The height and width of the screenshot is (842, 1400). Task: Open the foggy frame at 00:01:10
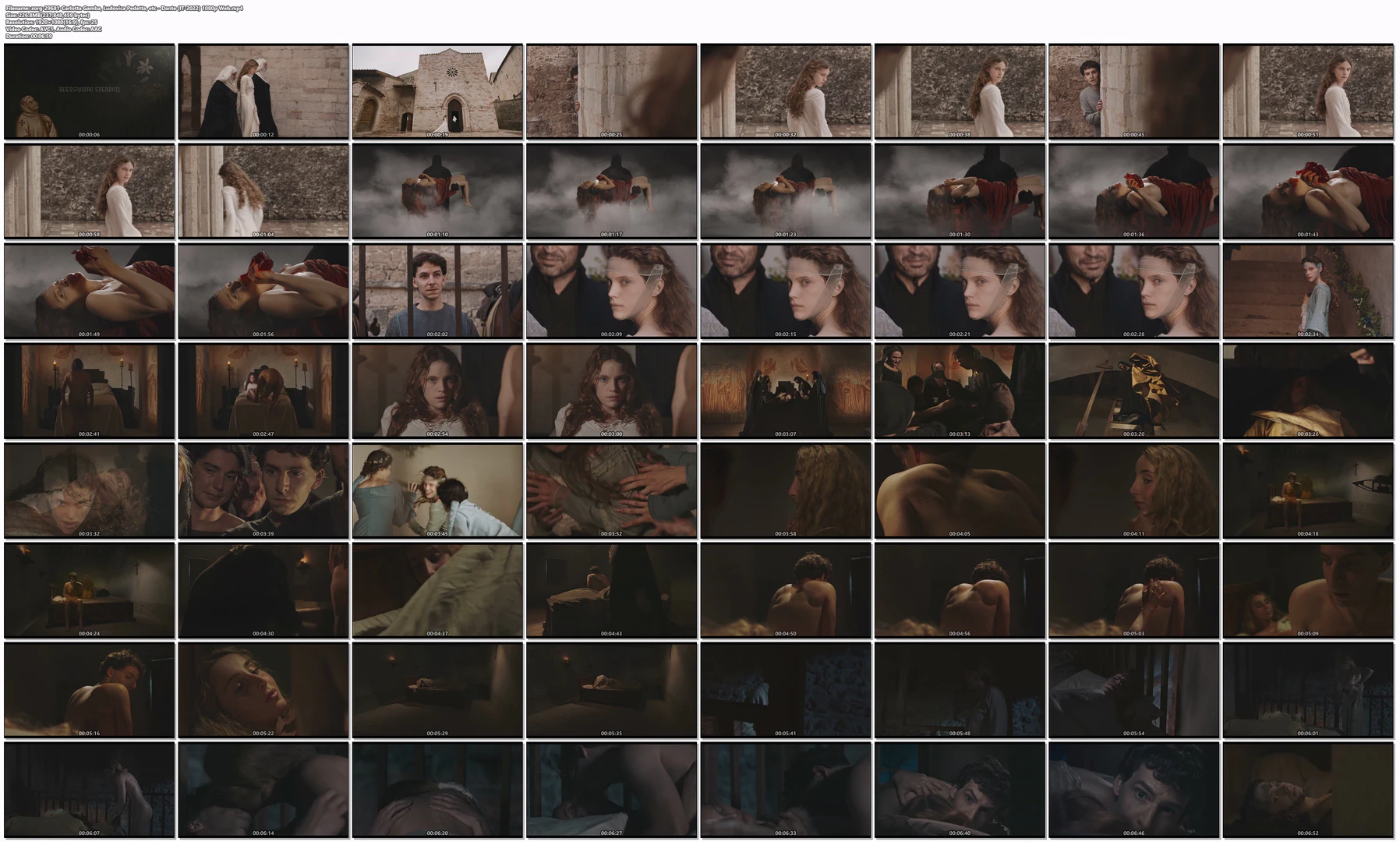pos(437,191)
